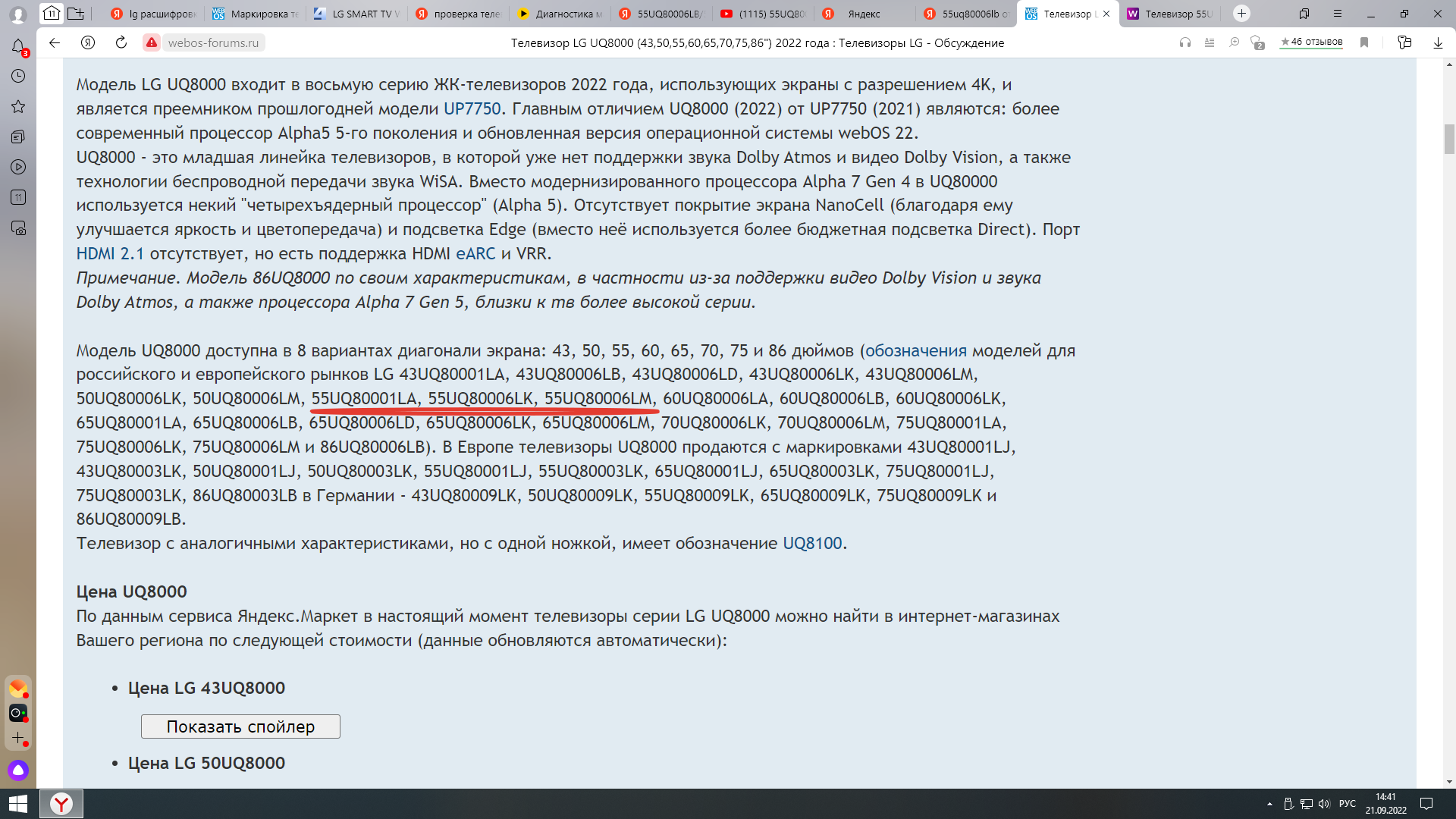
Task: Open the favorites star in sidebar
Action: click(x=18, y=106)
